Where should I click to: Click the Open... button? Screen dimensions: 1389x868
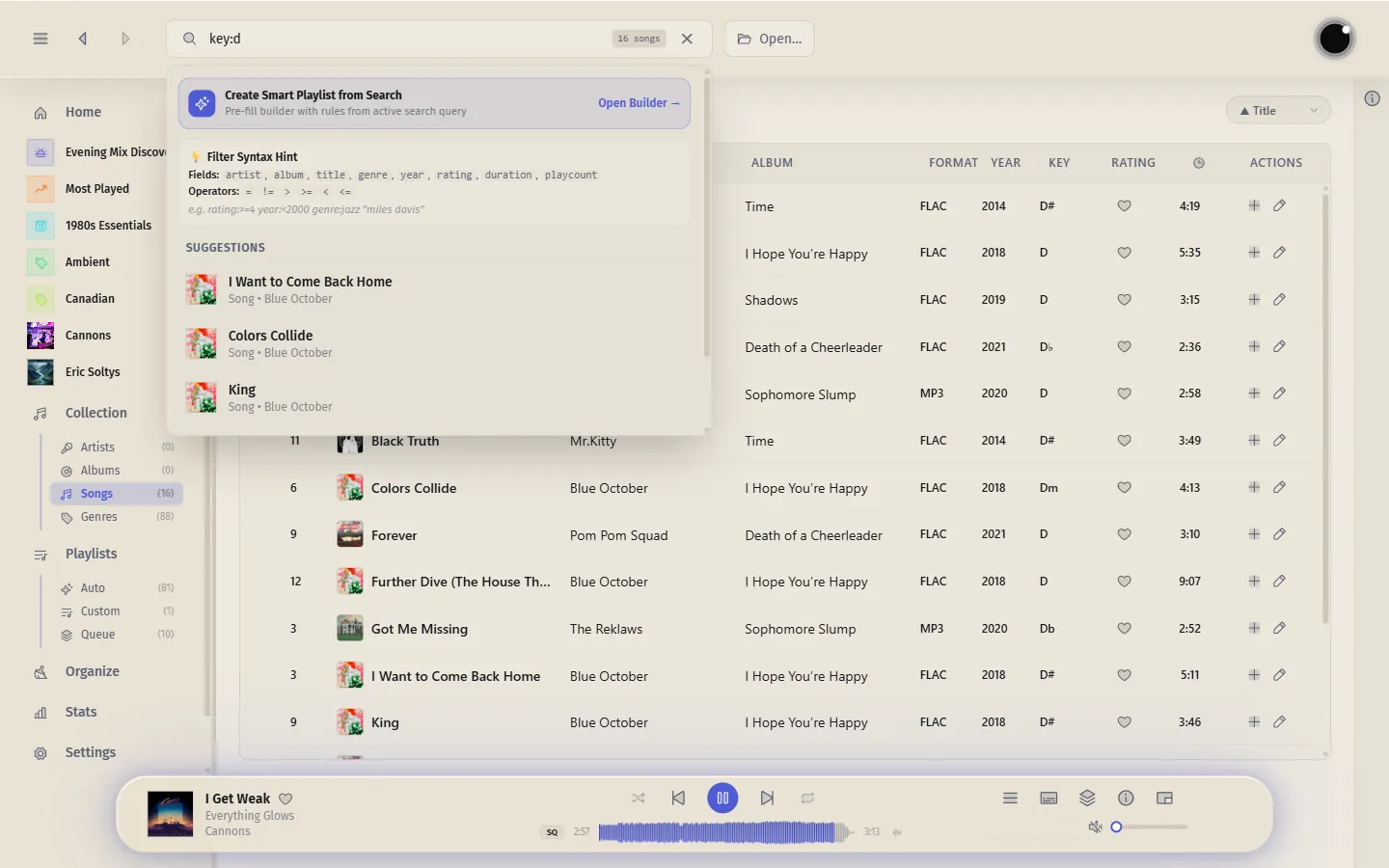coord(770,39)
